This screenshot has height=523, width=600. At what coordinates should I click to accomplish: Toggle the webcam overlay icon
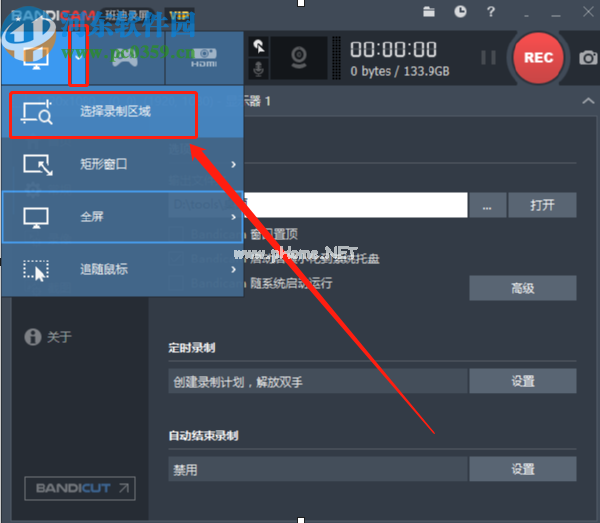[x=299, y=58]
